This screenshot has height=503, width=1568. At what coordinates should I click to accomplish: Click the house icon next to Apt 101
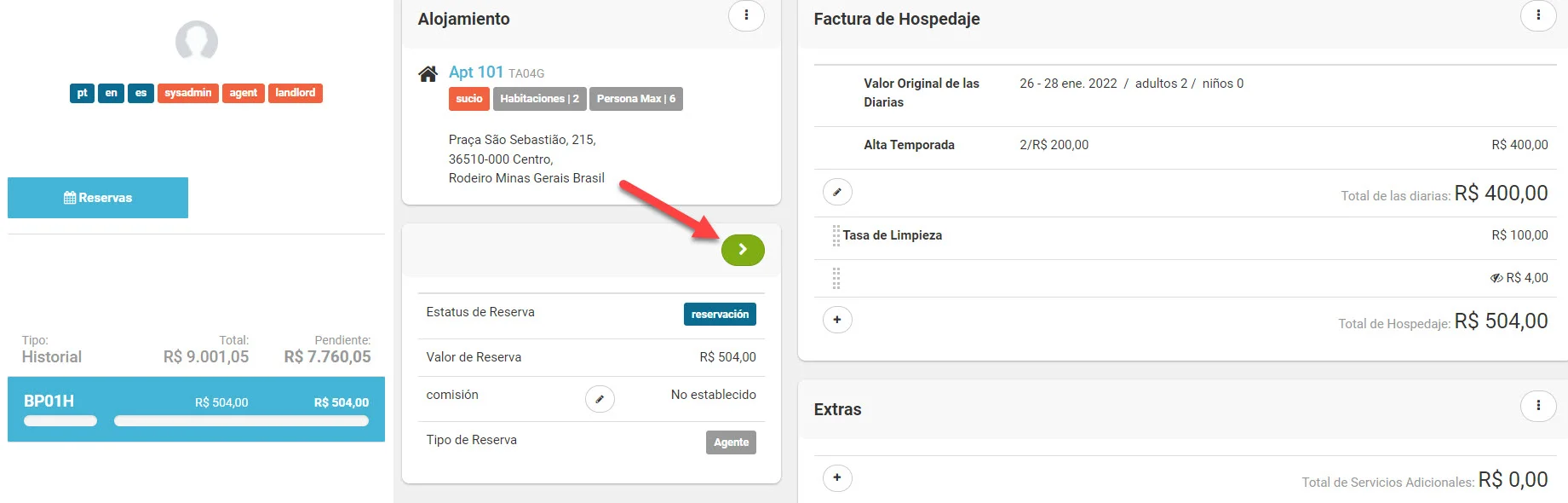pyautogui.click(x=428, y=74)
